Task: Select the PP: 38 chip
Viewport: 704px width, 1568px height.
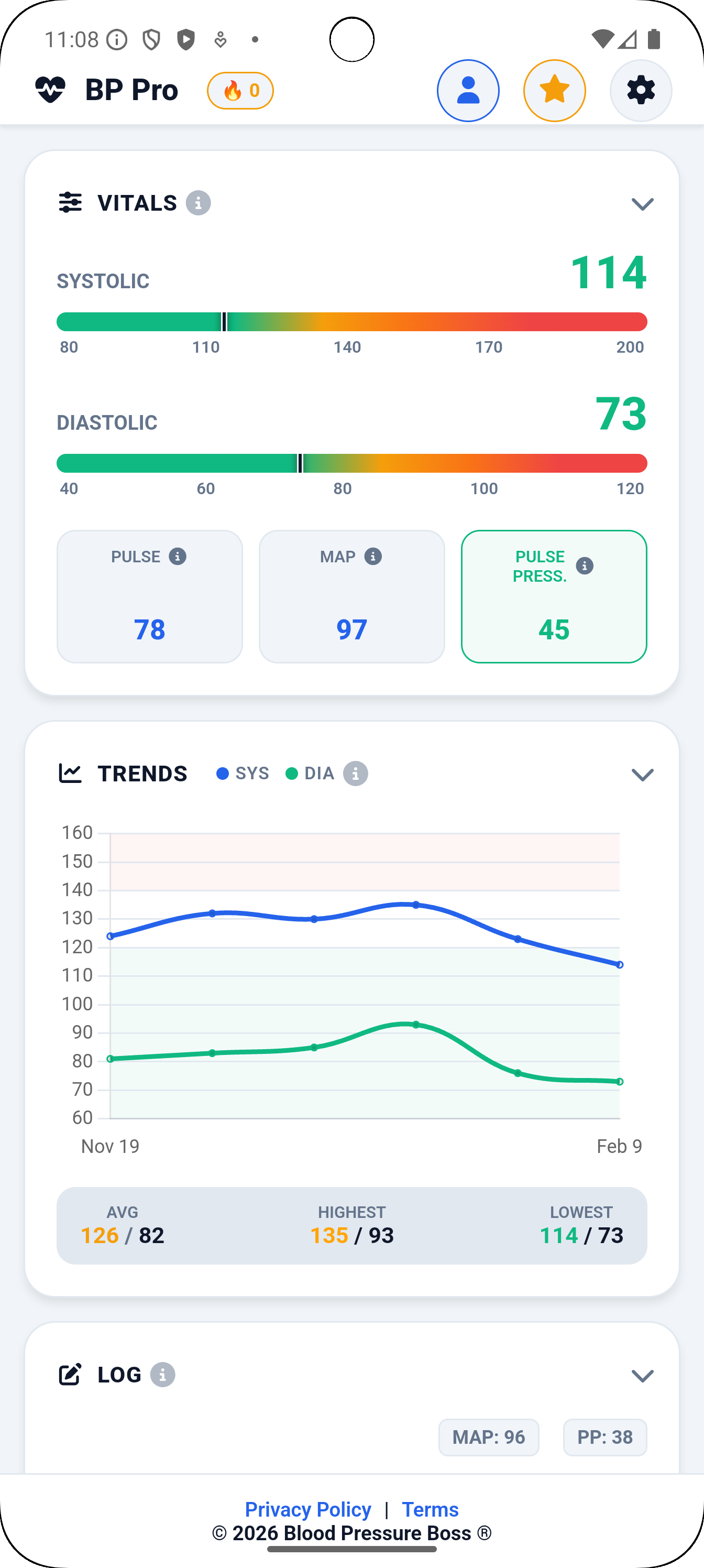Action: click(604, 1437)
